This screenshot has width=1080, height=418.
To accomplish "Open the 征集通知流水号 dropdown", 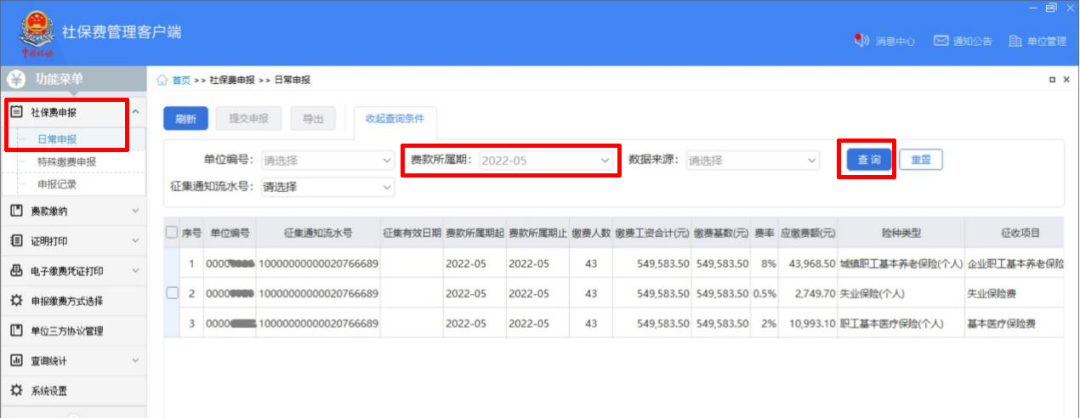I will coord(328,187).
